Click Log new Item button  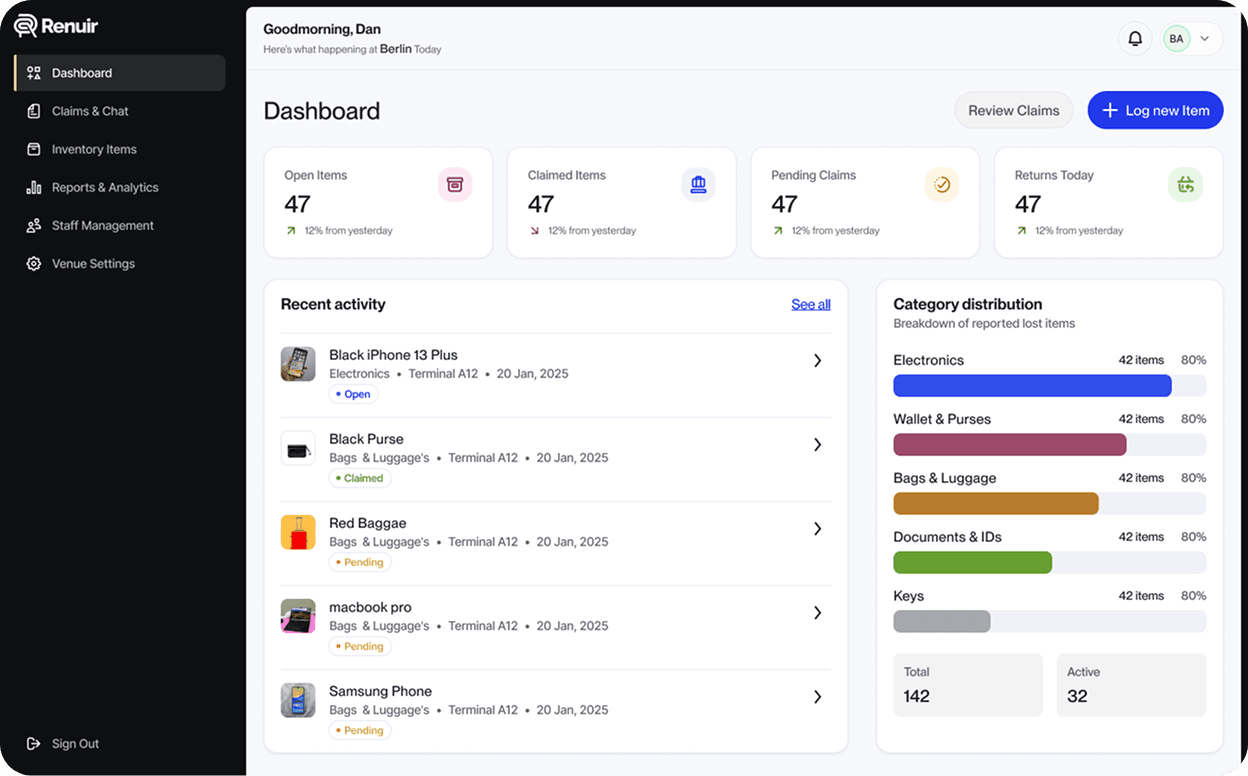pyautogui.click(x=1155, y=111)
